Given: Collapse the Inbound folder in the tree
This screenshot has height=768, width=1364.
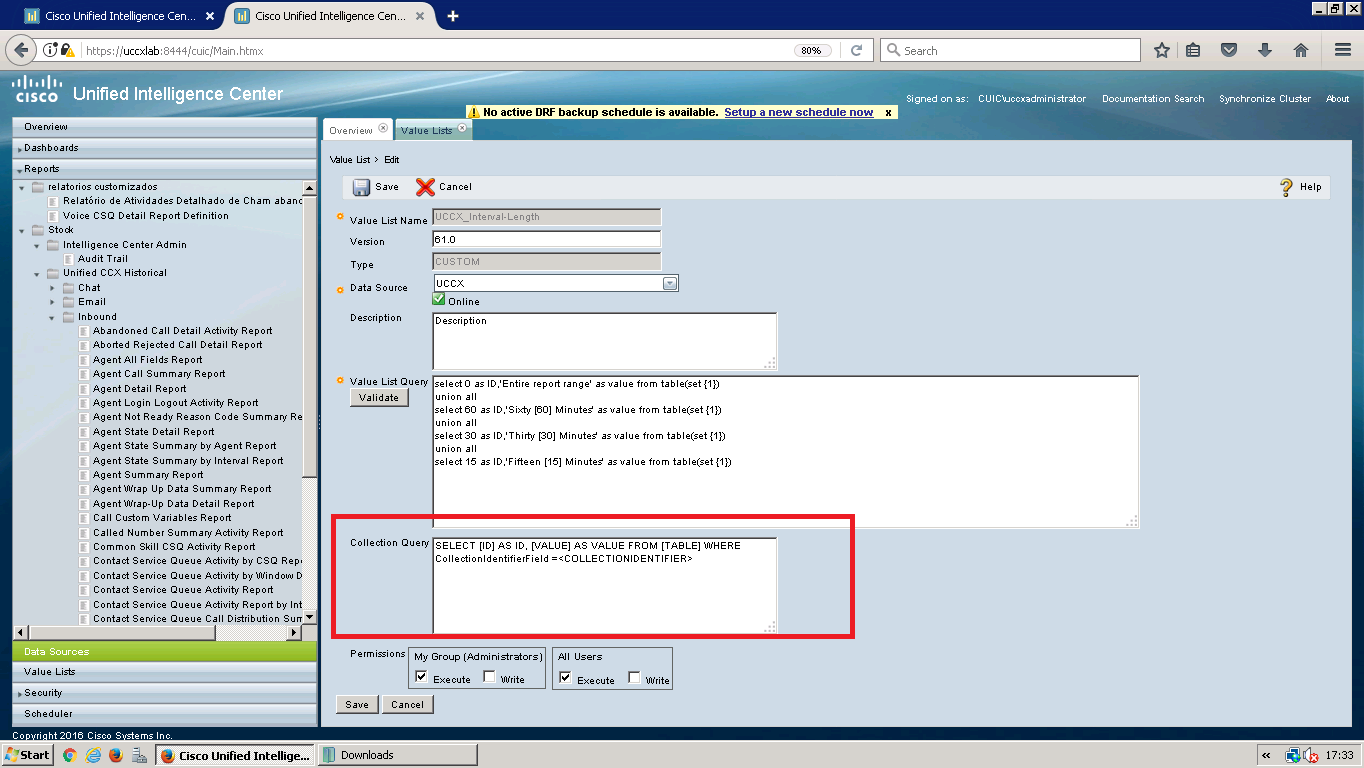Looking at the screenshot, I should 52,317.
